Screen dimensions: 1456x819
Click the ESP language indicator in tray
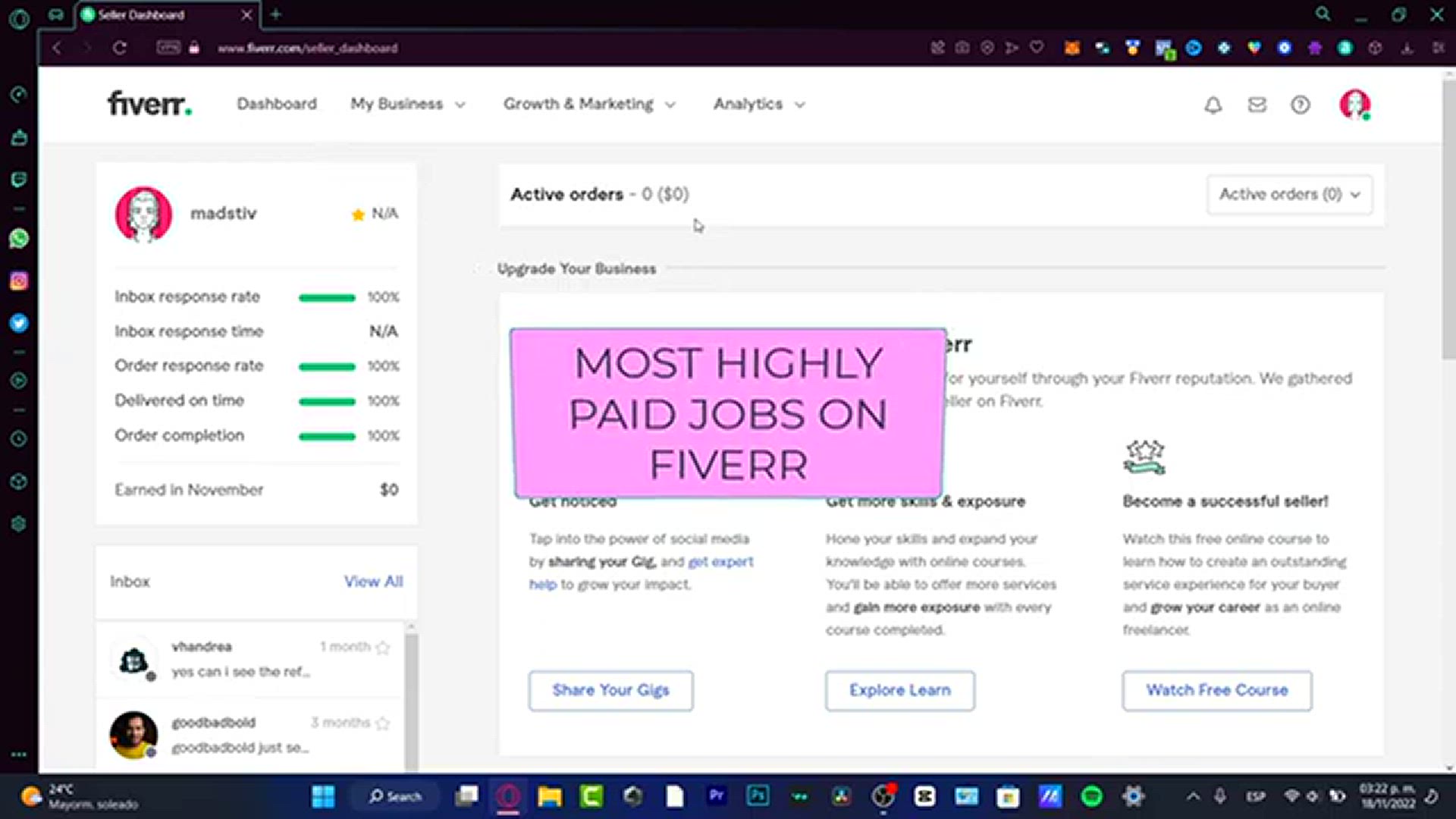point(1256,796)
